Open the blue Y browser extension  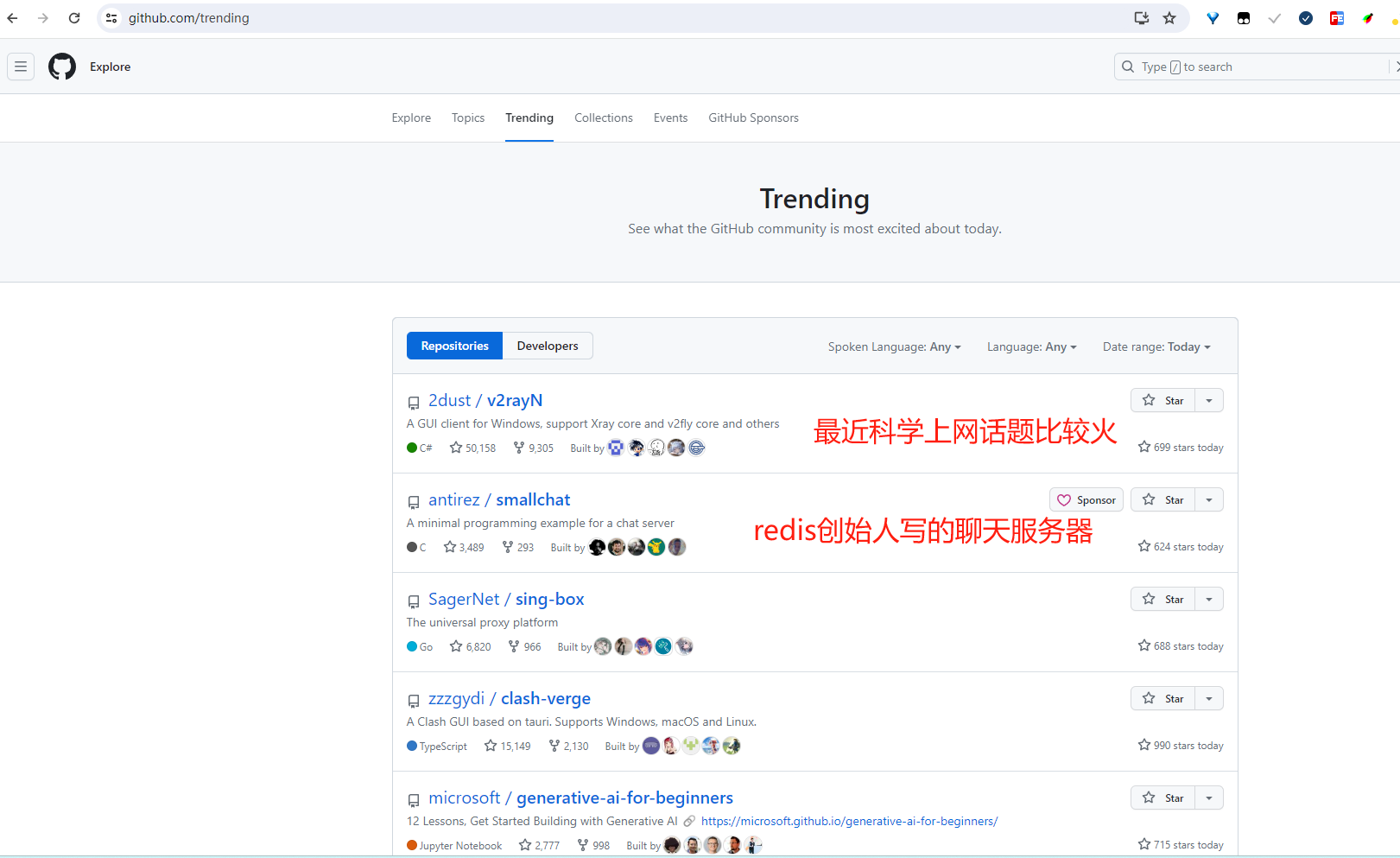1213,18
